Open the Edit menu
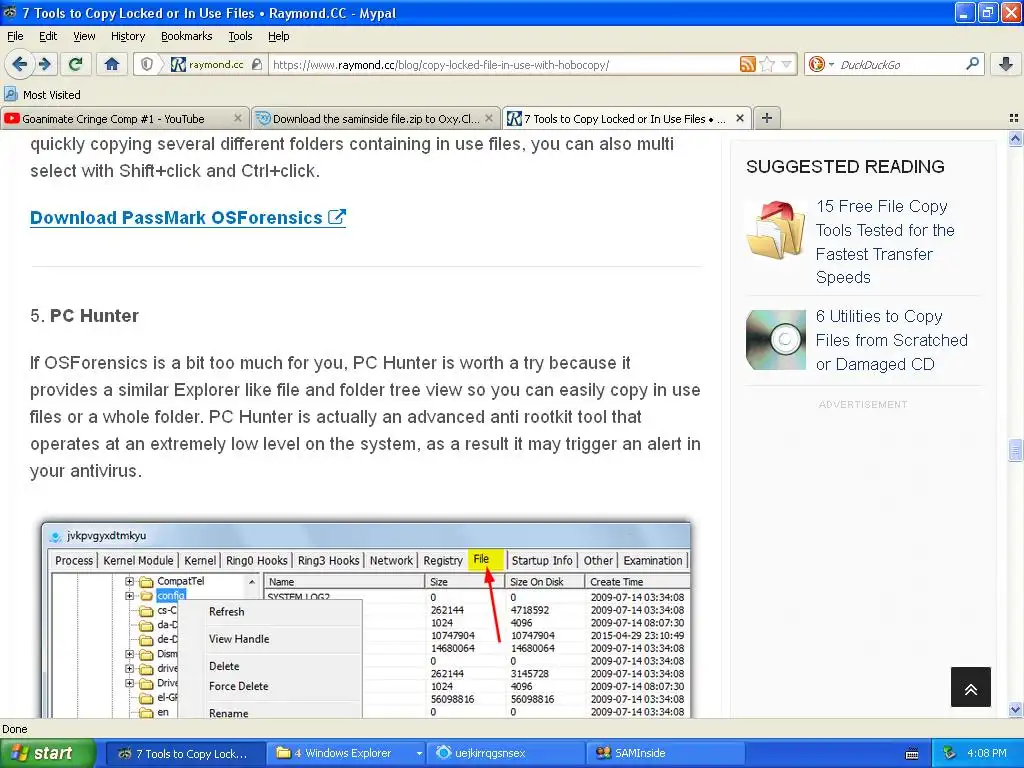The height and width of the screenshot is (768, 1024). click(48, 36)
